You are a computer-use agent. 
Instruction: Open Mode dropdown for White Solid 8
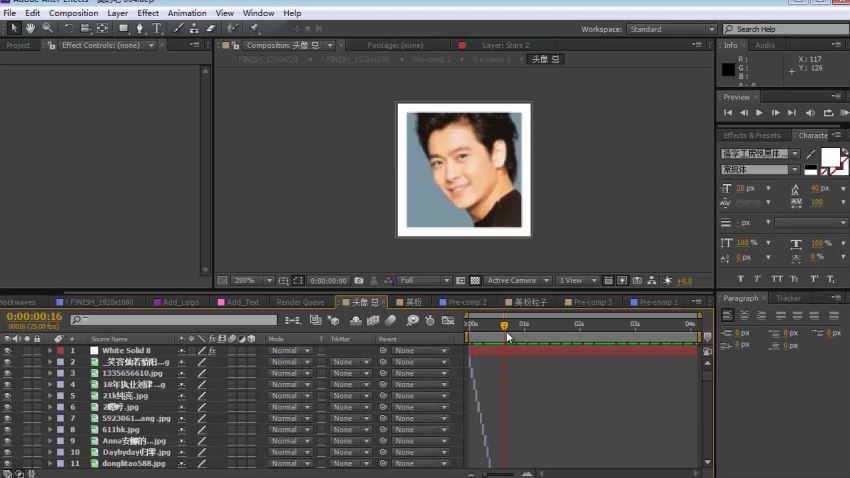[x=290, y=351]
